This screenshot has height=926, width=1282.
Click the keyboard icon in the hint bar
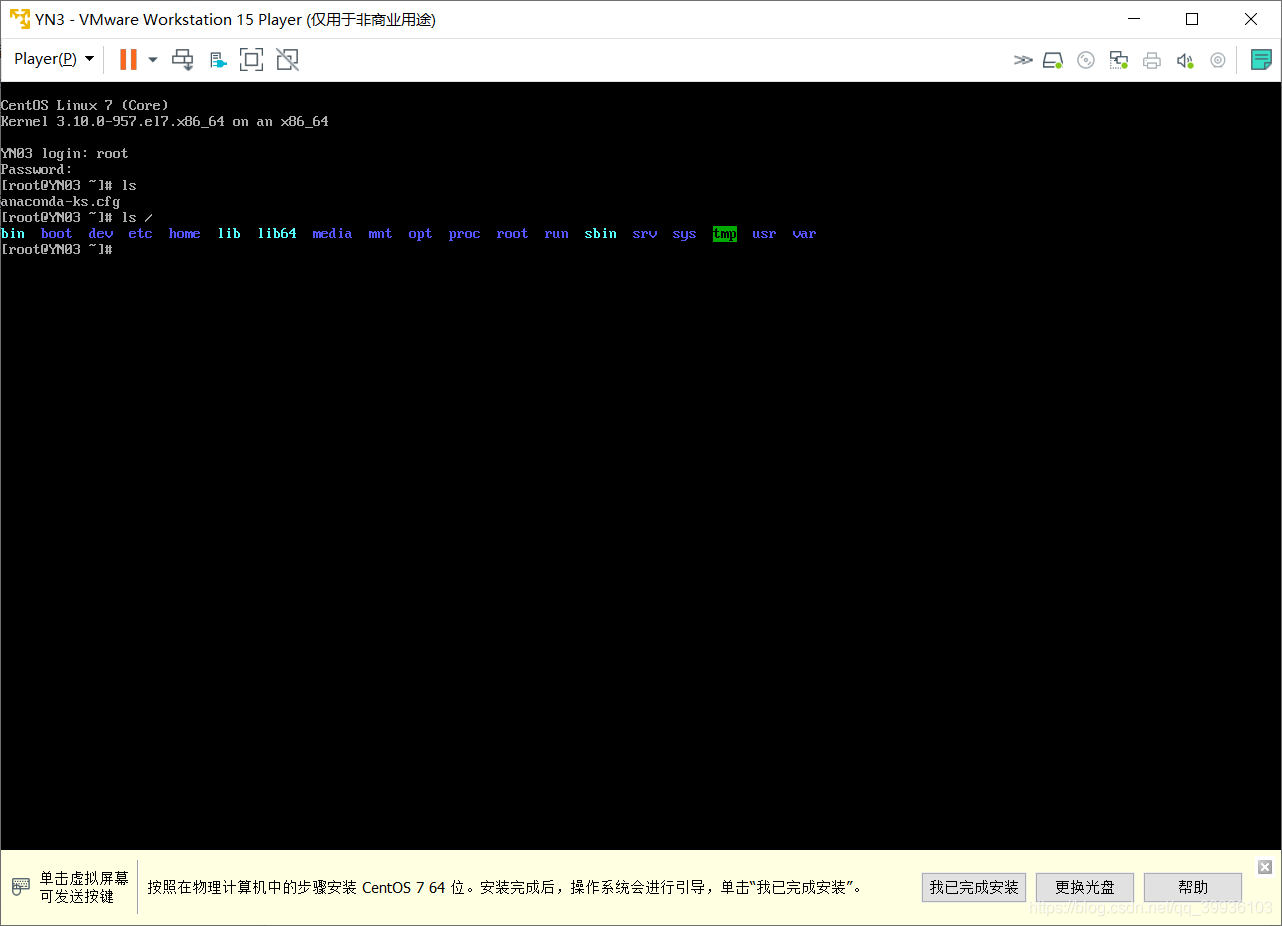coord(21,887)
